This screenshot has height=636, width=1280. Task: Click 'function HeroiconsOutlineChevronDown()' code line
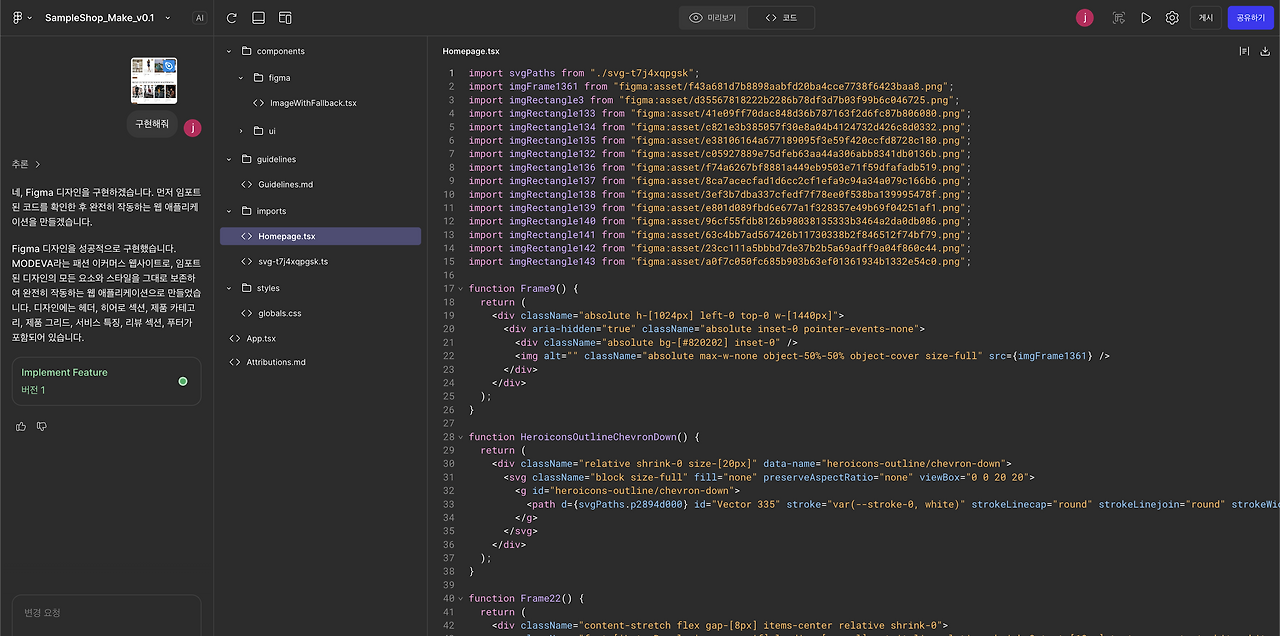click(585, 437)
